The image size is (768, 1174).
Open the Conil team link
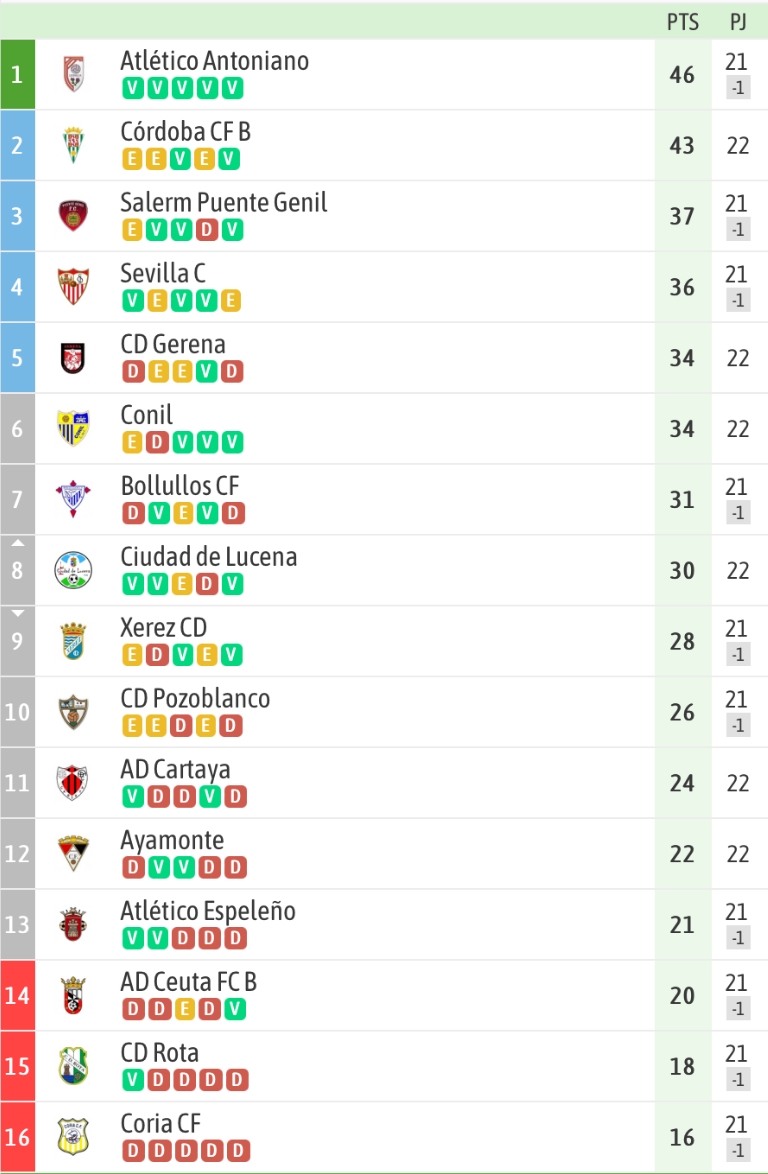coord(147,415)
